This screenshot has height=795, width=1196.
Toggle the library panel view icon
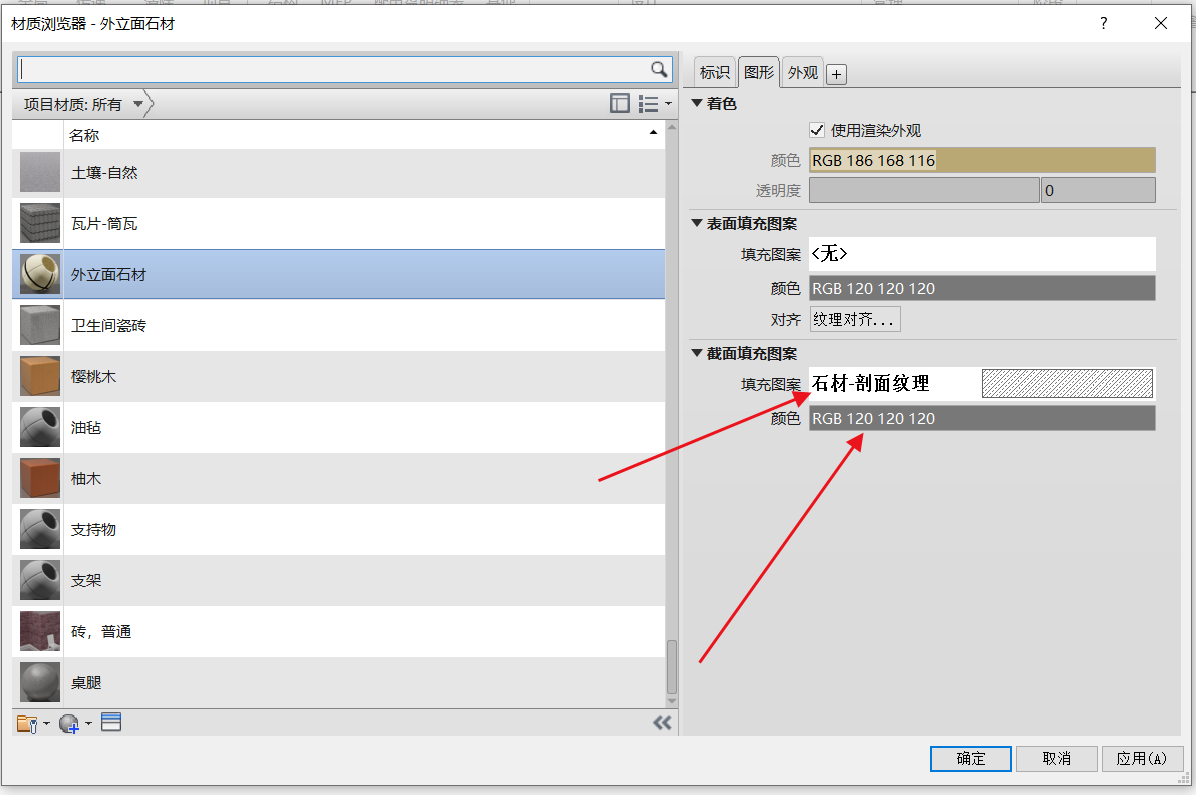[x=620, y=103]
